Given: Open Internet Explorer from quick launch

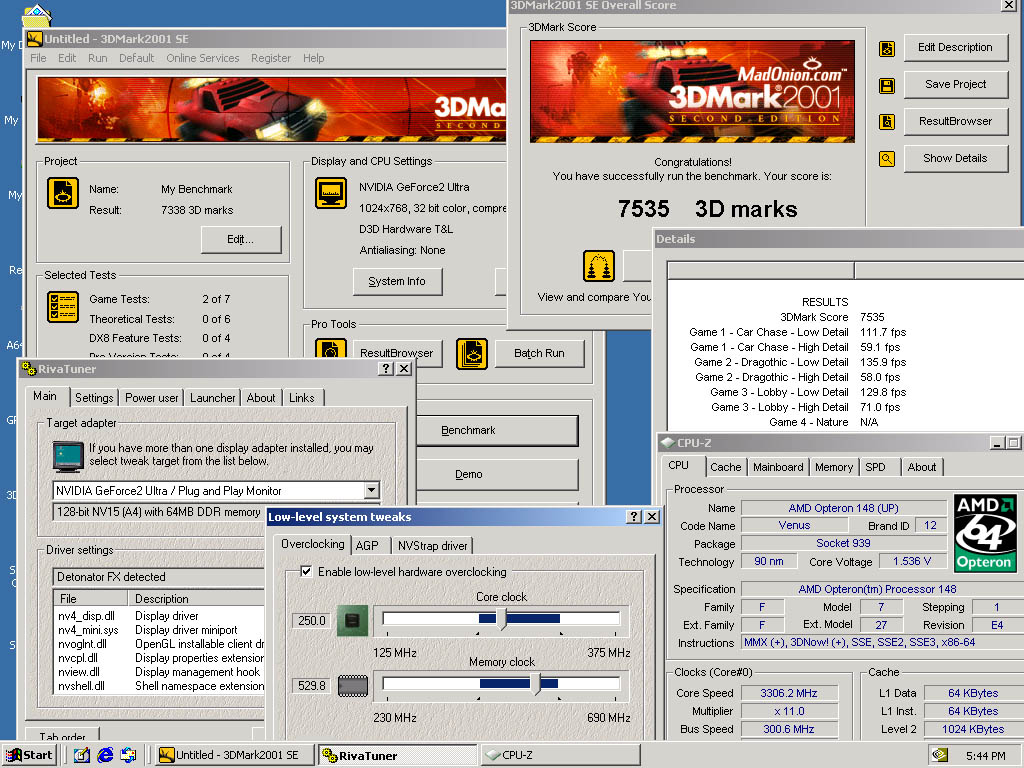Looking at the screenshot, I should pos(104,755).
